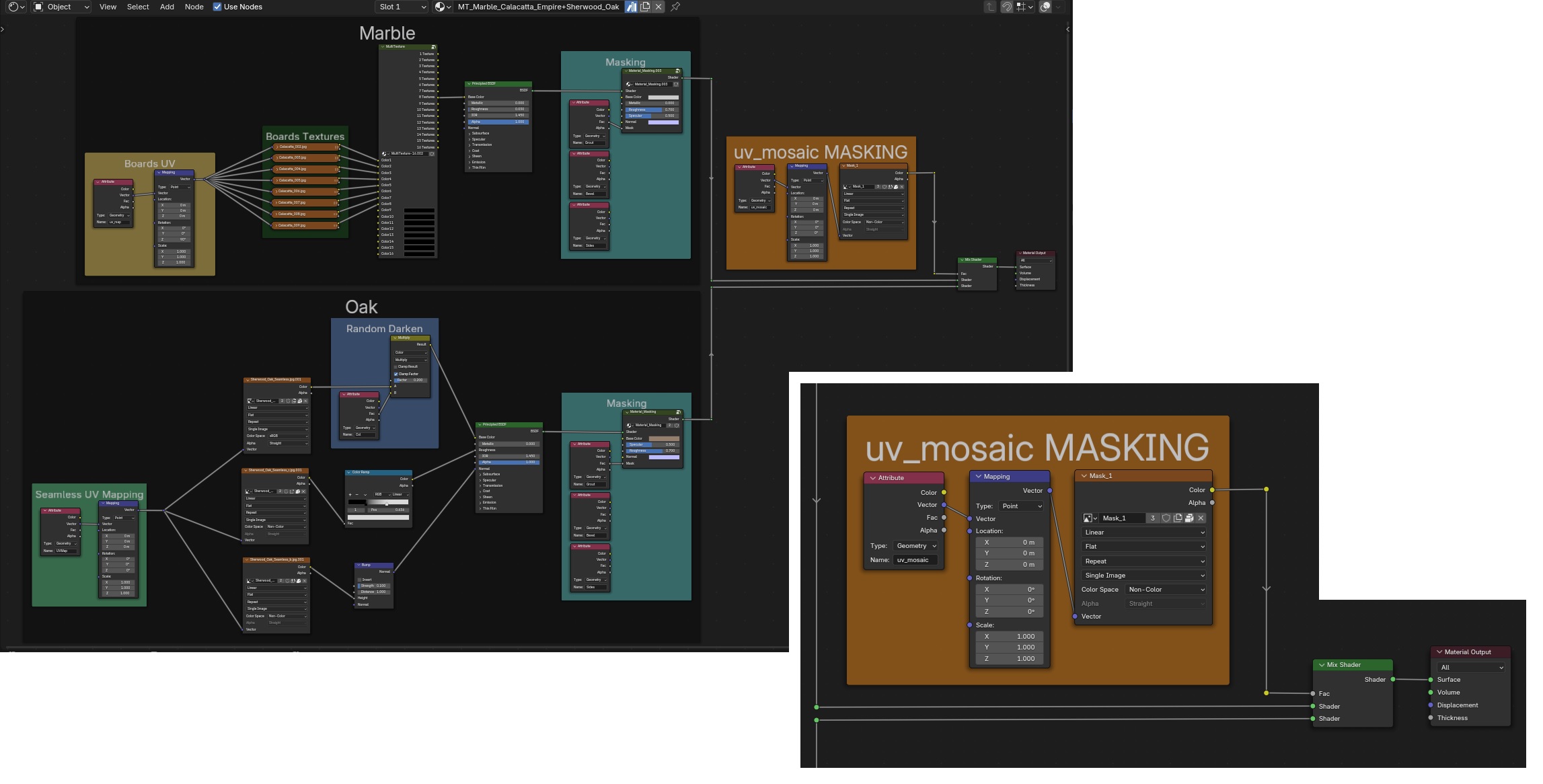The image size is (1543, 784).
Task: Click the new image copy icon in large Mask_1 node
Action: (1178, 518)
